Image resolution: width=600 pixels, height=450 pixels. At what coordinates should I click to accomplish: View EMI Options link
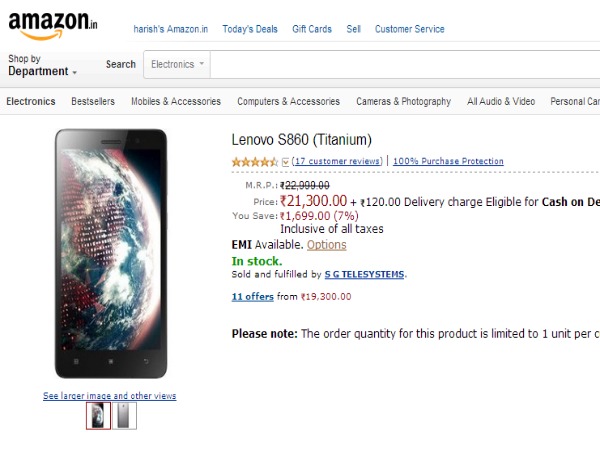(x=327, y=245)
